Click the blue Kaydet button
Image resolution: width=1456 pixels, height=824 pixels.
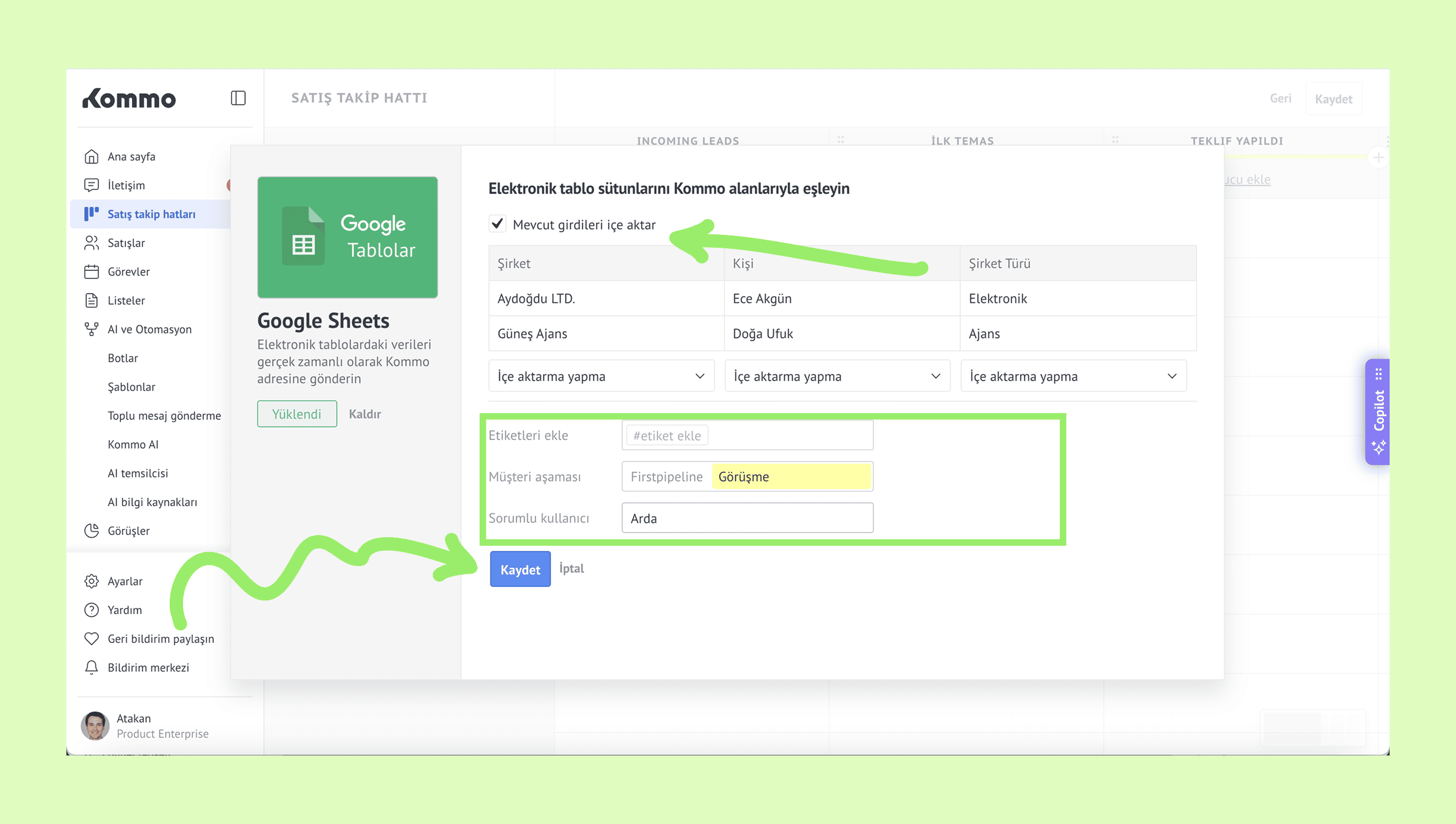[520, 569]
